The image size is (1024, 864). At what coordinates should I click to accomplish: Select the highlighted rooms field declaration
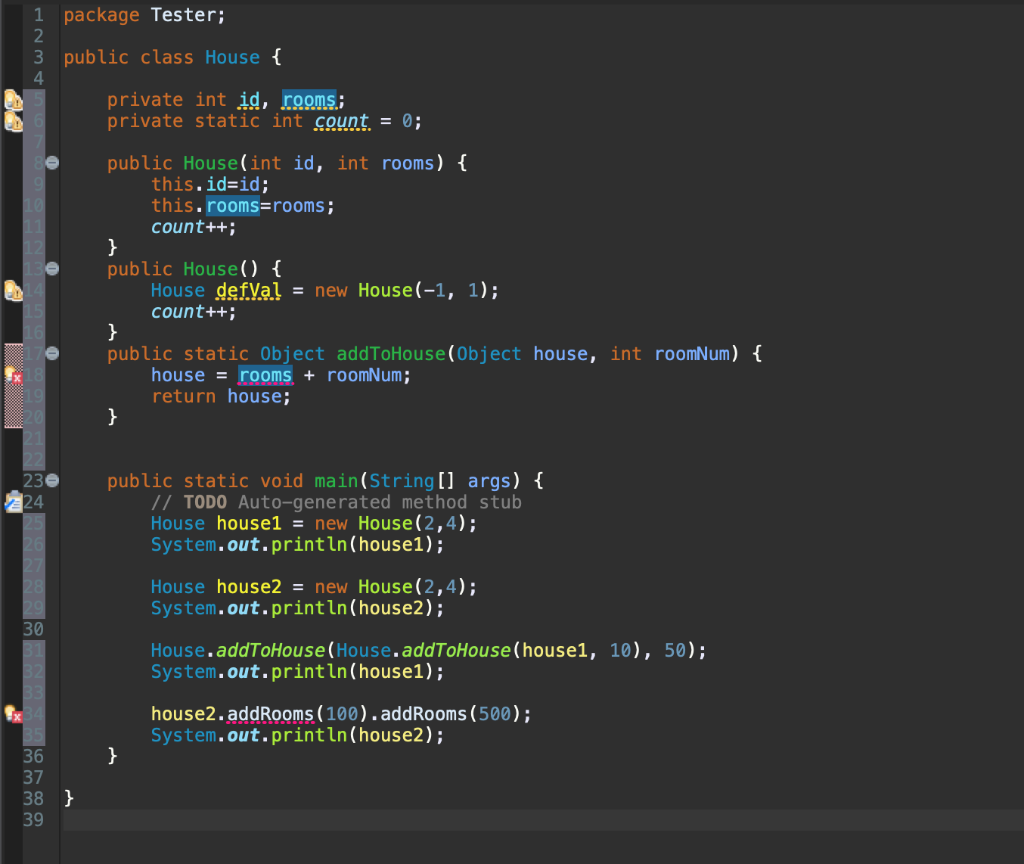(x=308, y=99)
